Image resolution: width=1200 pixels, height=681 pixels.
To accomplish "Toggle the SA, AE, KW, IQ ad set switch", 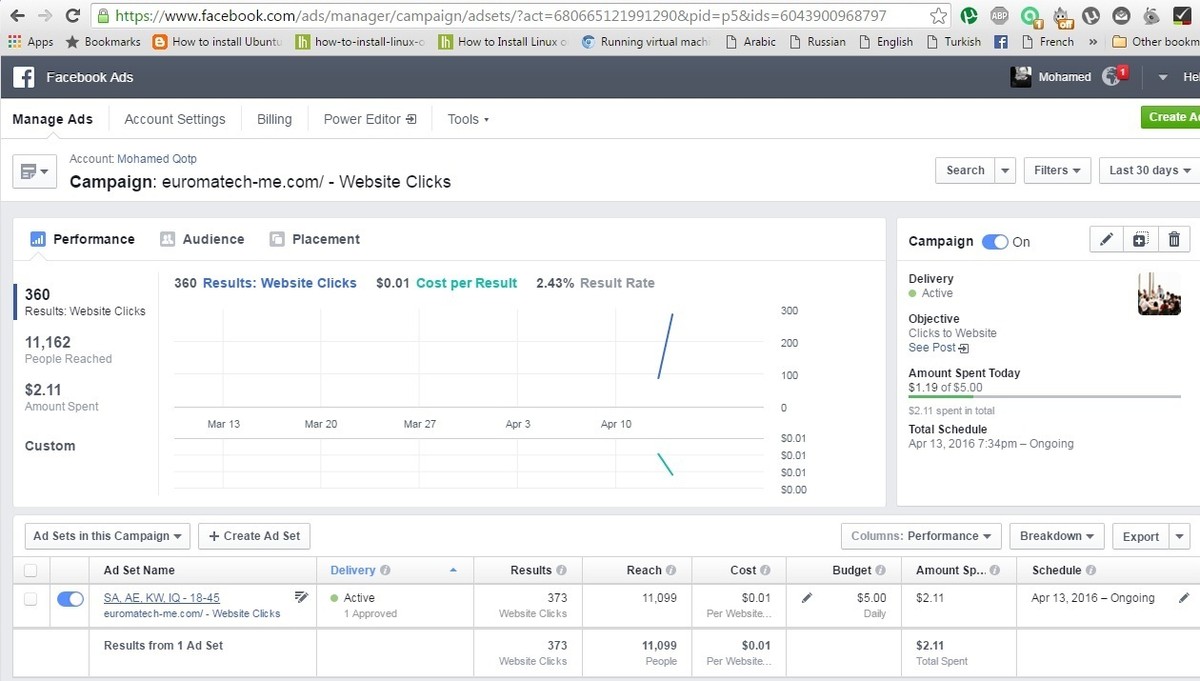I will (70, 599).
